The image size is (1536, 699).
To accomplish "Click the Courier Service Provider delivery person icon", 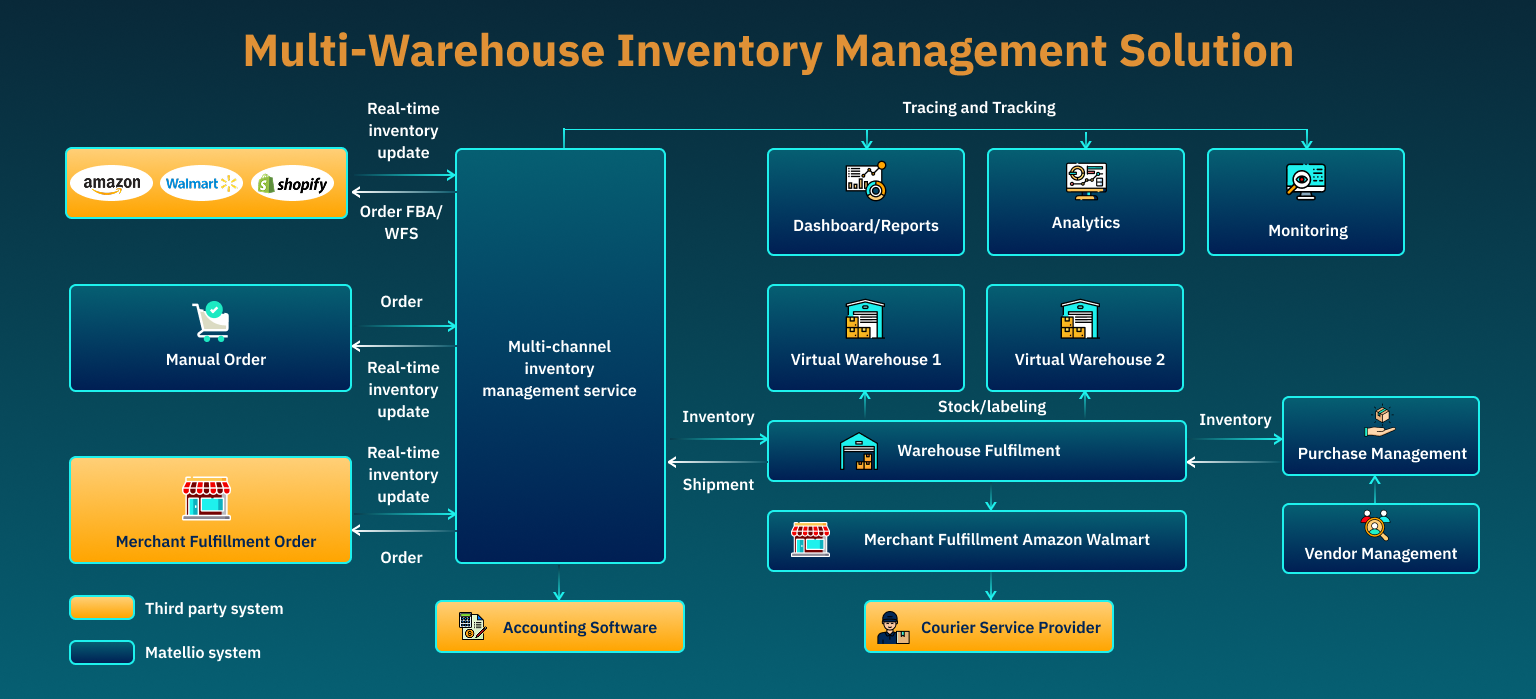I will pyautogui.click(x=892, y=627).
